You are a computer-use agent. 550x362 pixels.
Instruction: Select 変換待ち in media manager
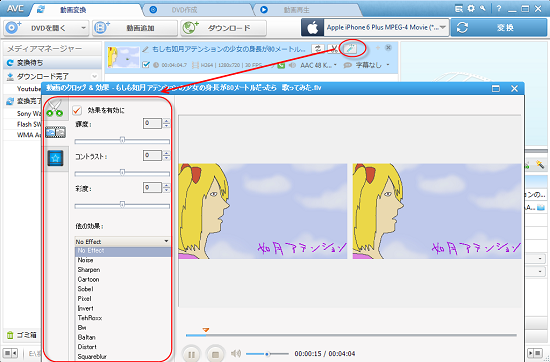(53, 63)
